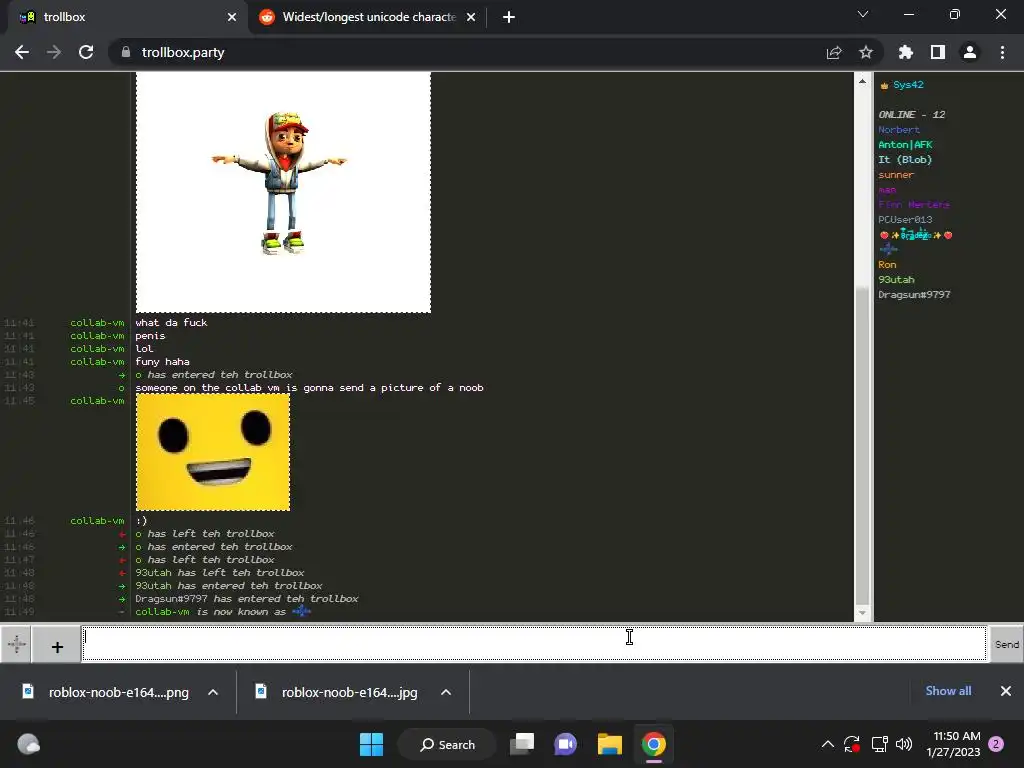
Task: Bookmark this tab star icon
Action: point(866,52)
